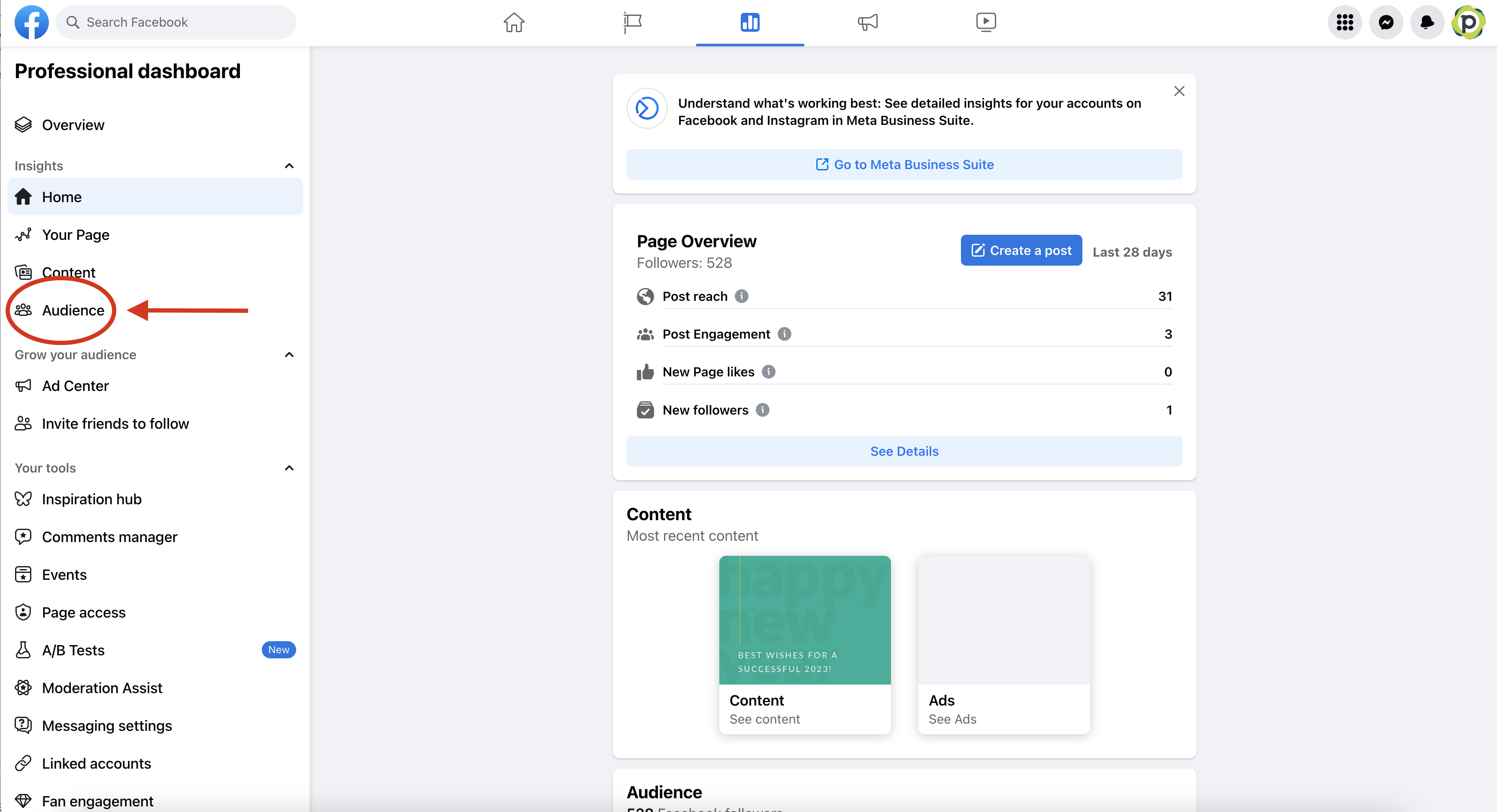
Task: Open the Pages flag icon in top navigation
Action: point(632,23)
